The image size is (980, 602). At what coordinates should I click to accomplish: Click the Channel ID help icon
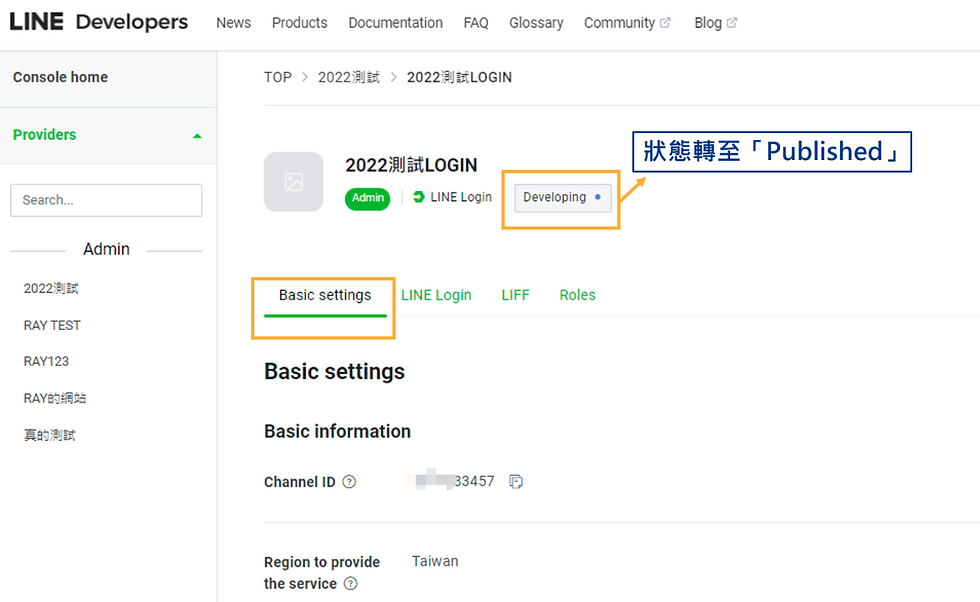pos(349,481)
